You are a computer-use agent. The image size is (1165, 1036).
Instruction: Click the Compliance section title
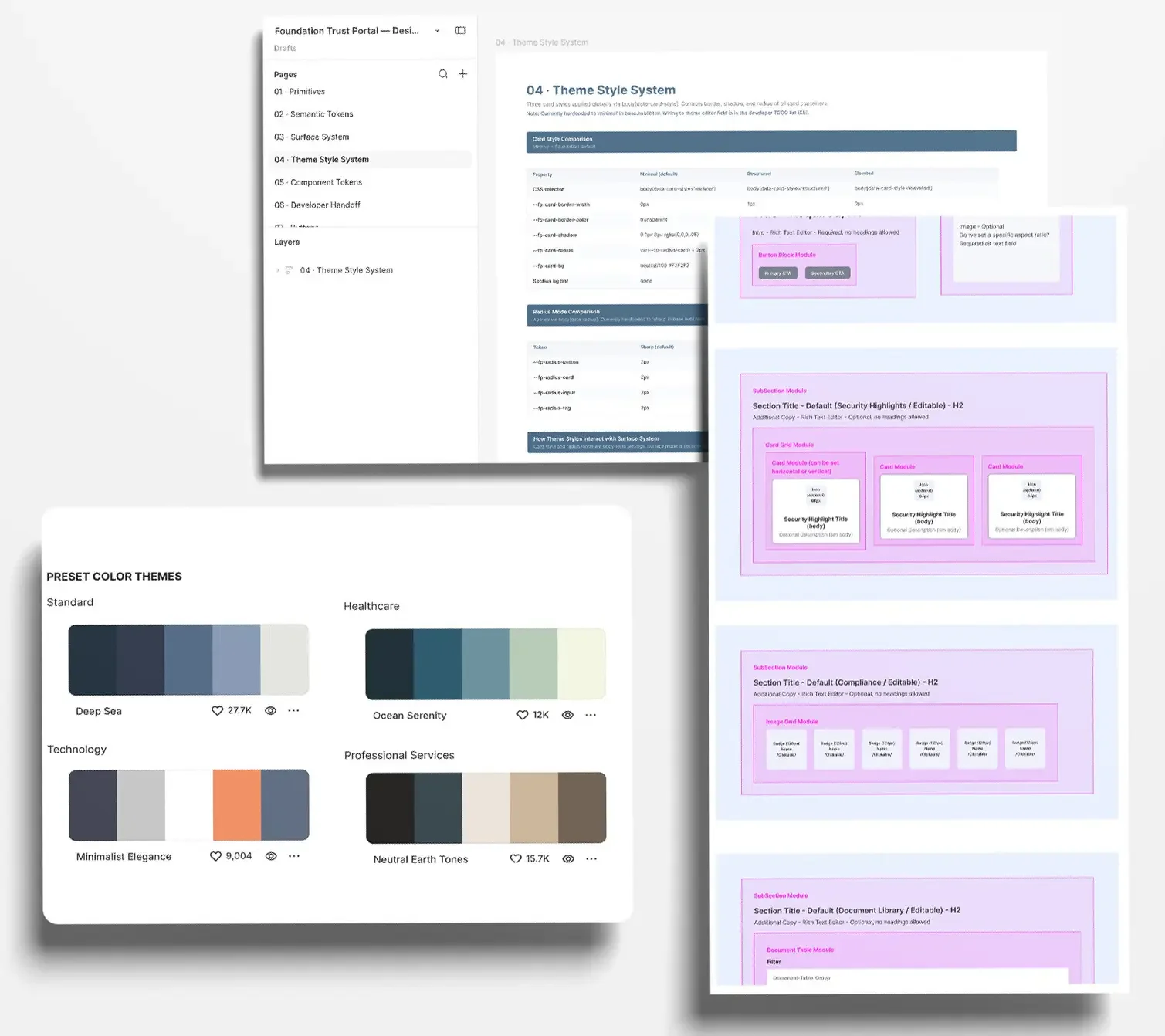point(845,683)
